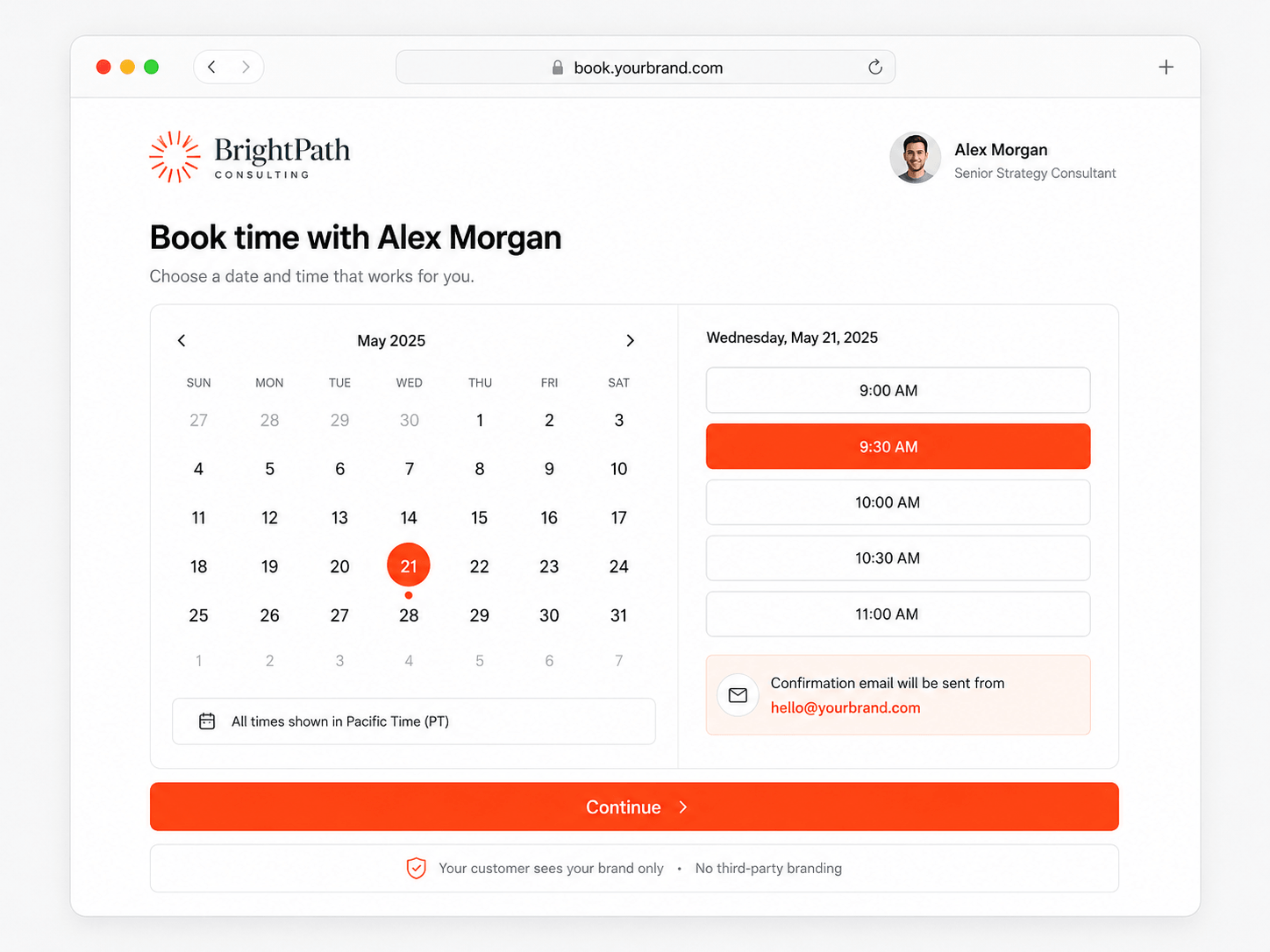
Task: Select May 2 on the calendar
Action: click(x=549, y=420)
